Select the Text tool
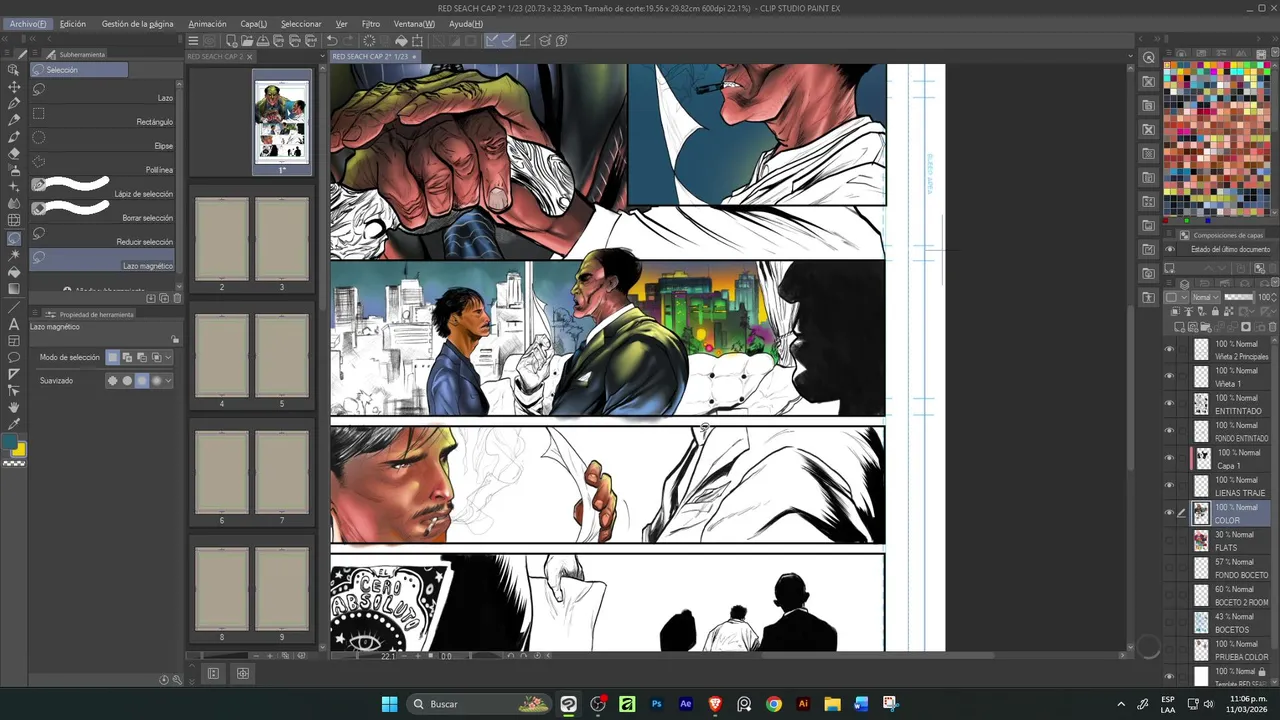Viewport: 1280px width, 720px height. 14,323
